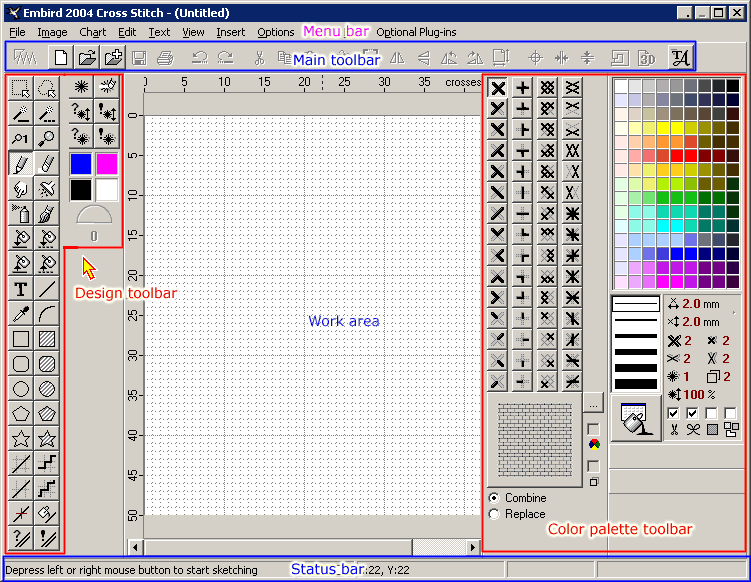751x582 pixels.
Task: Open the Text menu
Action: (159, 32)
